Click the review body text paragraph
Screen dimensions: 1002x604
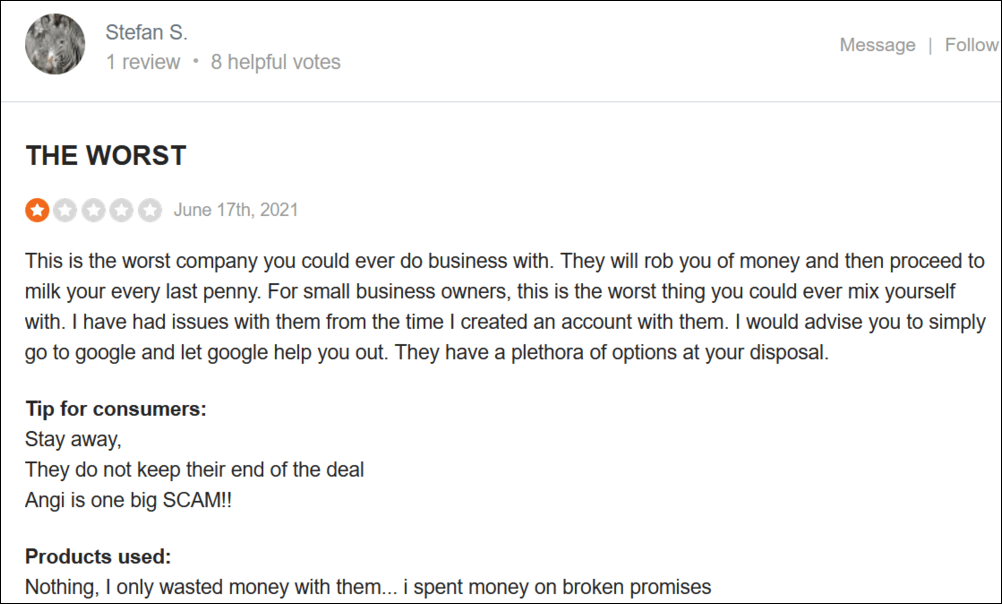[500, 305]
